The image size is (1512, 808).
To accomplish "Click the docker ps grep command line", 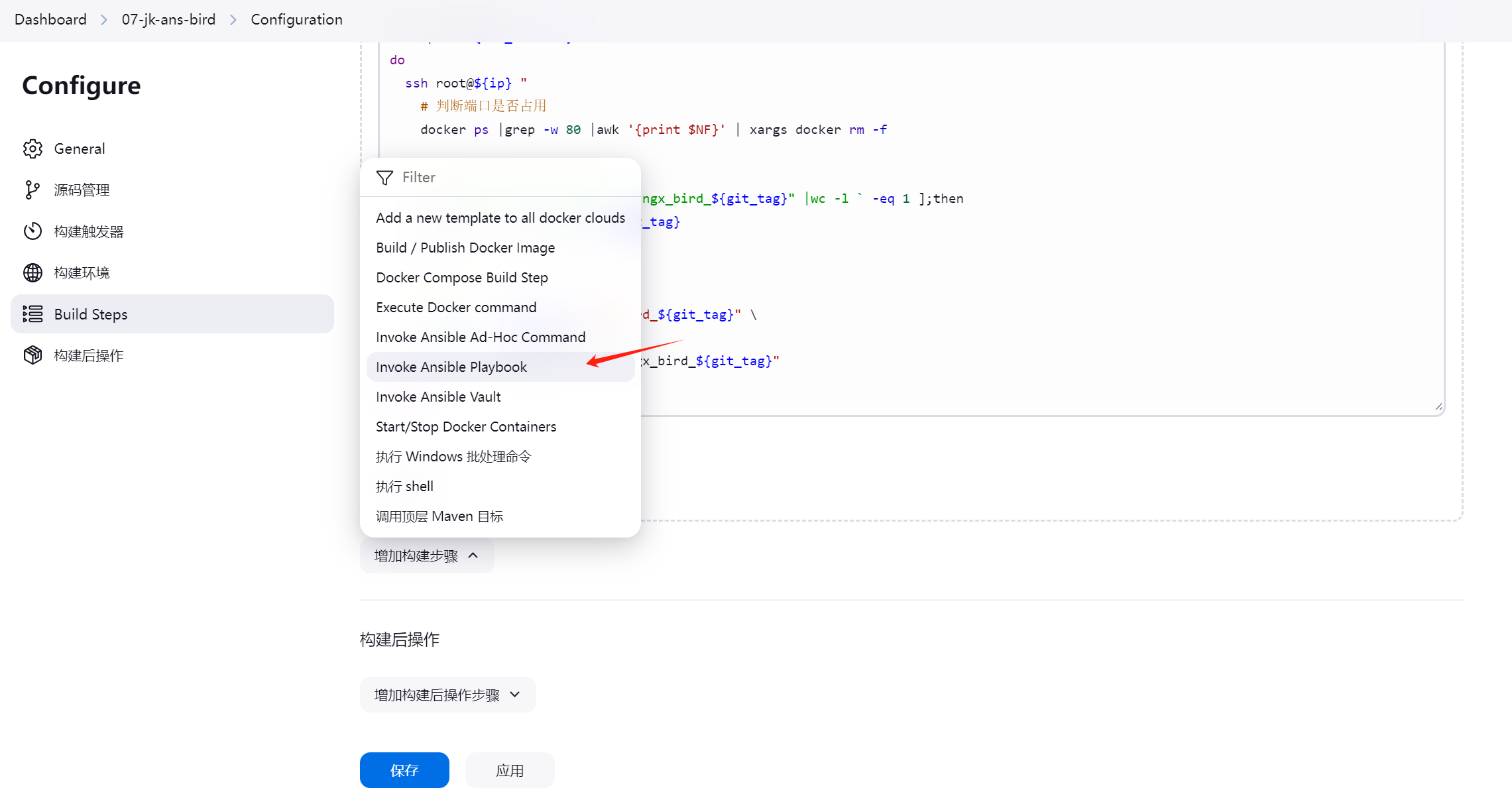I will pyautogui.click(x=654, y=129).
